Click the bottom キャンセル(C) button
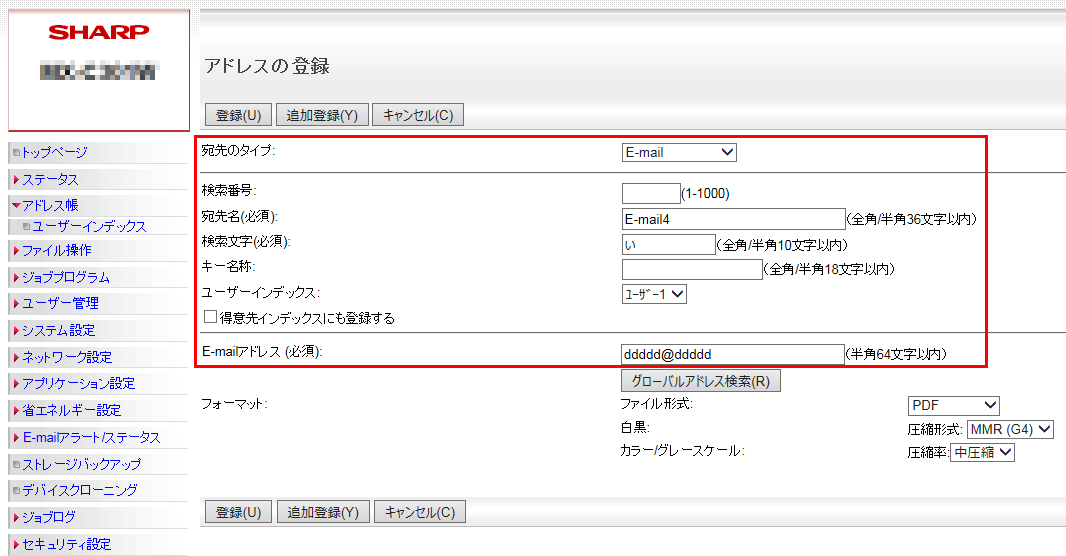1066x556 pixels. pyautogui.click(x=420, y=512)
